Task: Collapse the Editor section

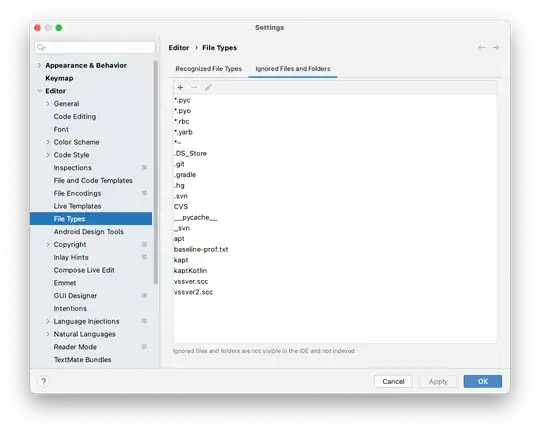Action: 39,91
